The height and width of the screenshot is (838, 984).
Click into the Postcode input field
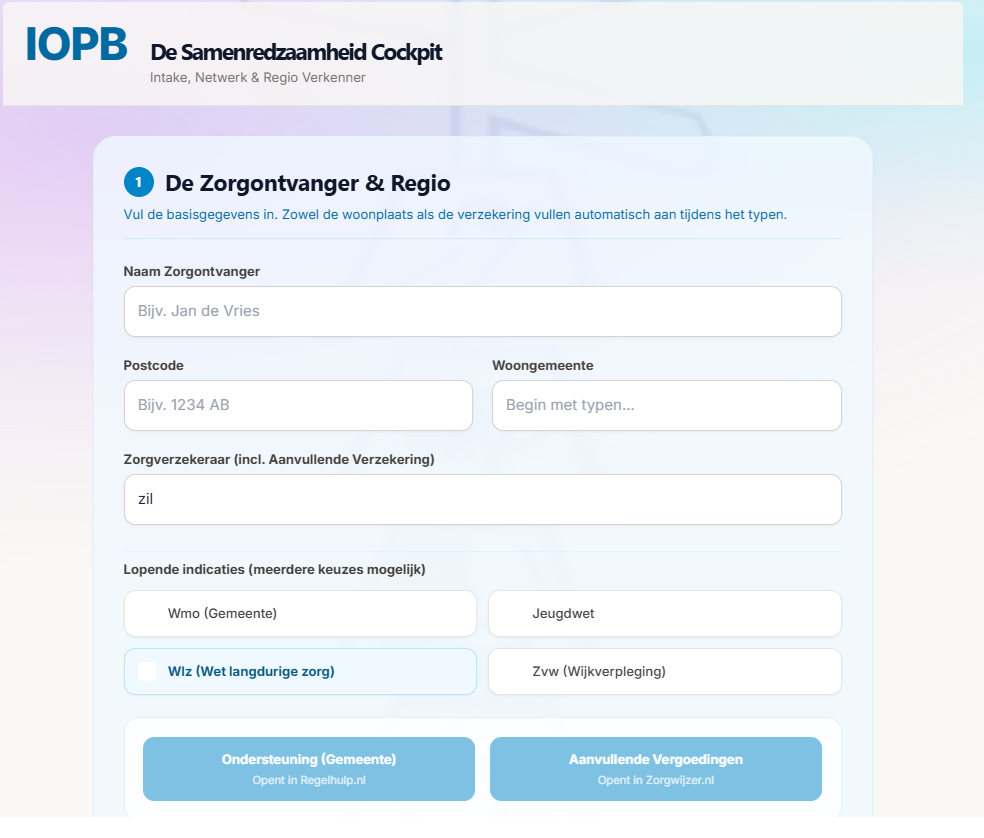click(x=298, y=406)
